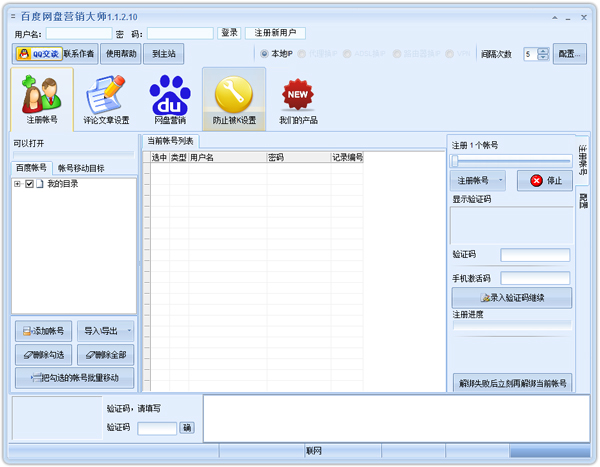Viewport: 600px width, 467px height.
Task: Select the 当前帐号列表 tab
Action: 170,141
